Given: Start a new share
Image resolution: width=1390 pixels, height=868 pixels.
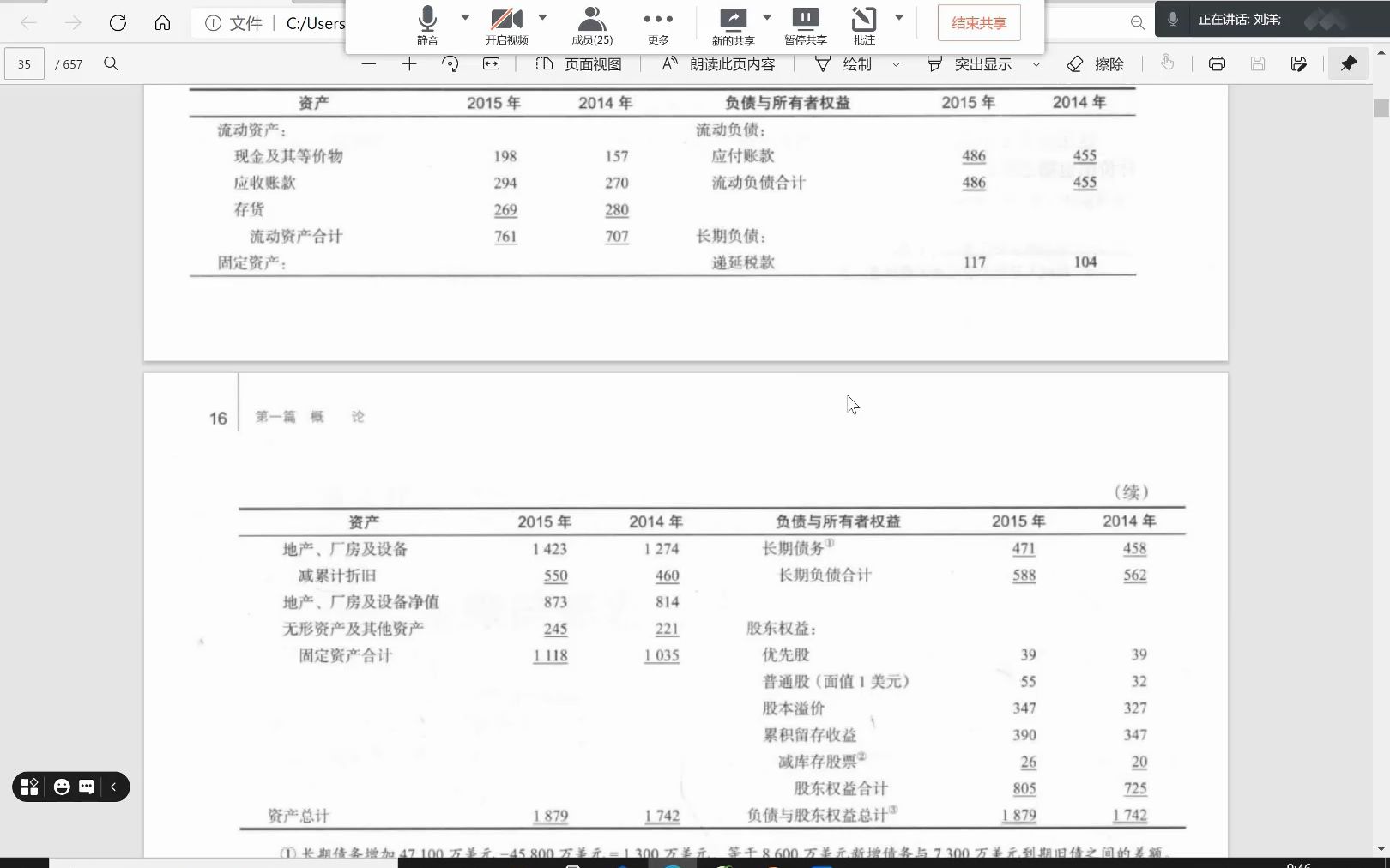Looking at the screenshot, I should point(733,26).
